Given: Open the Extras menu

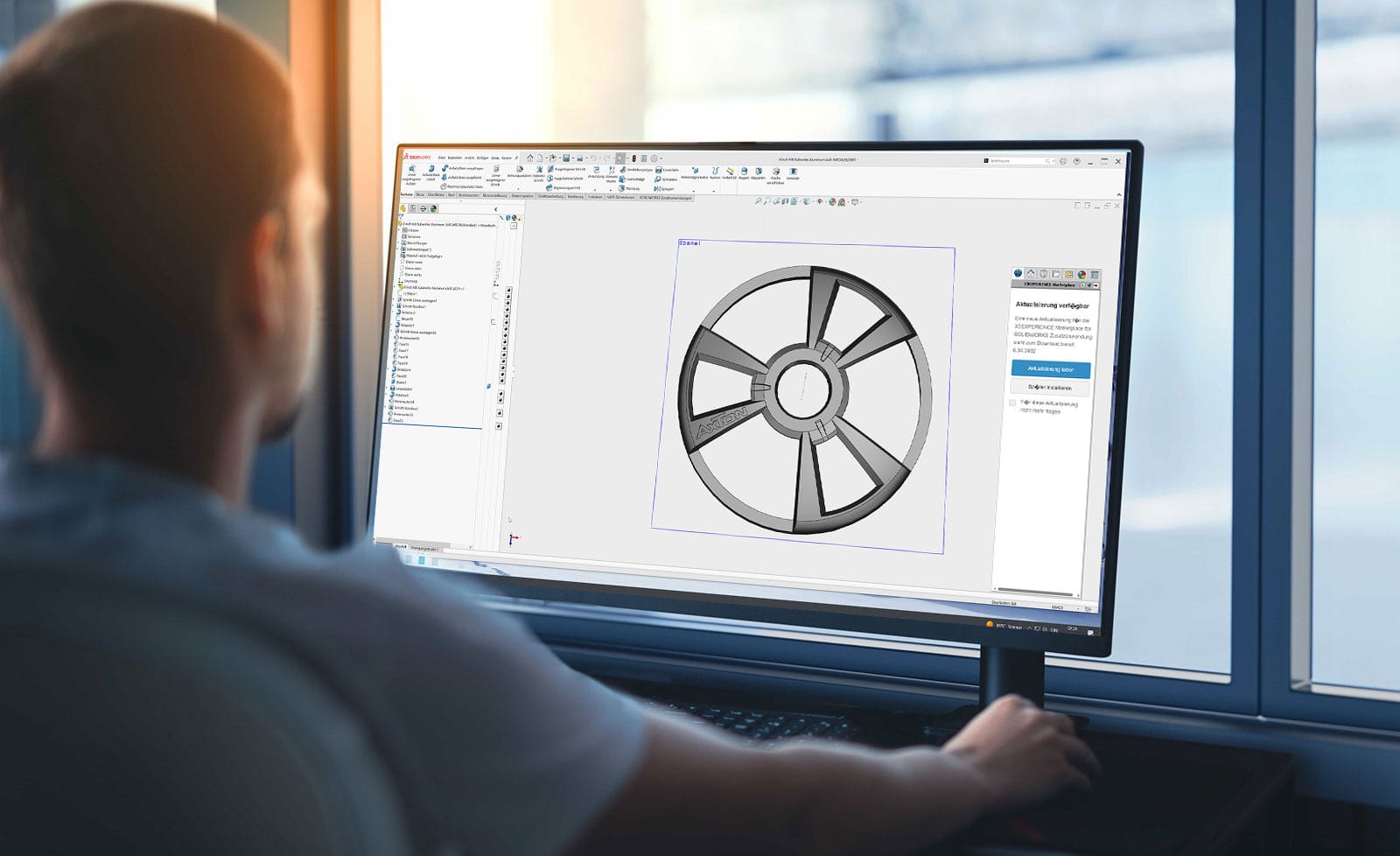Looking at the screenshot, I should 495,158.
